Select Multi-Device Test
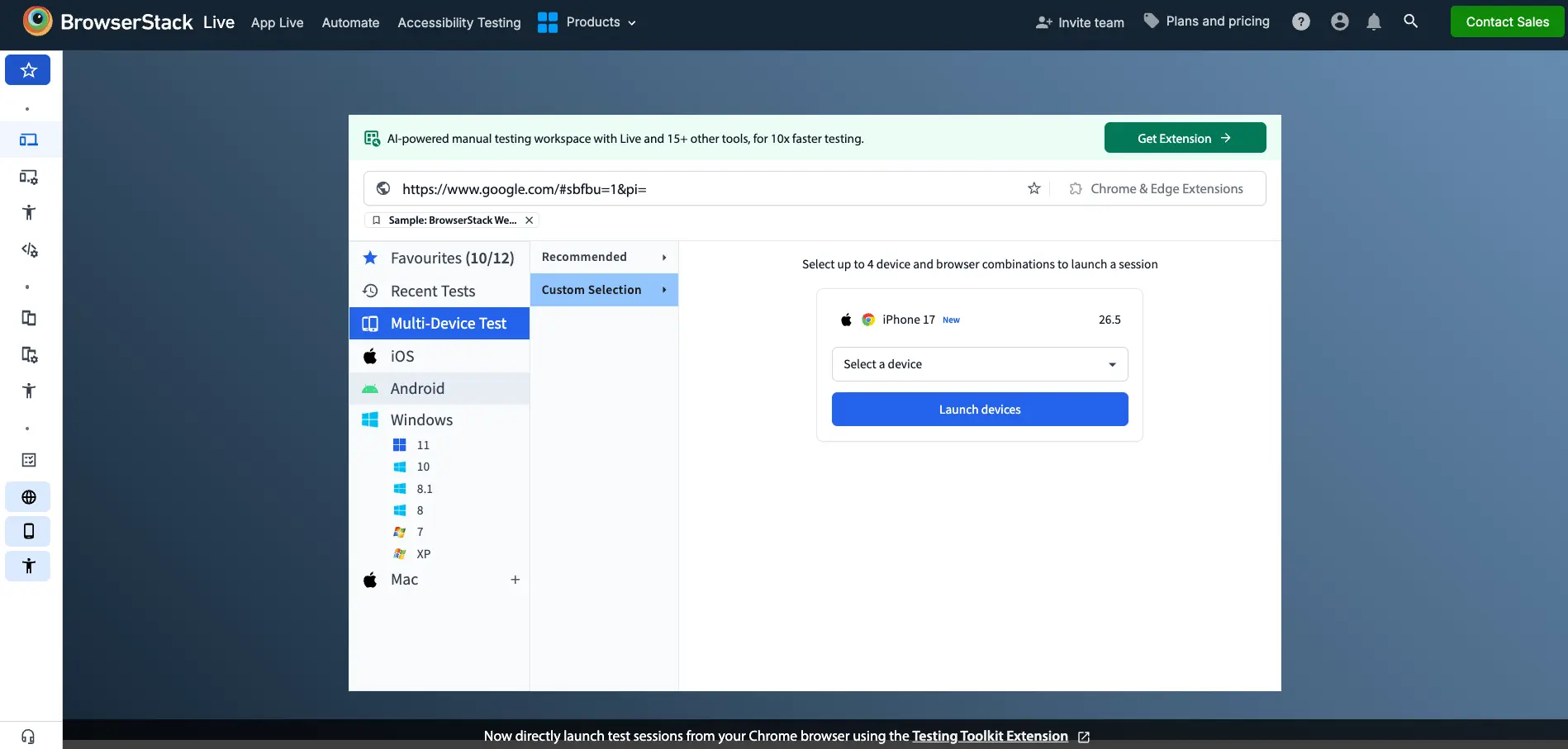This screenshot has height=749, width=1568. point(440,323)
